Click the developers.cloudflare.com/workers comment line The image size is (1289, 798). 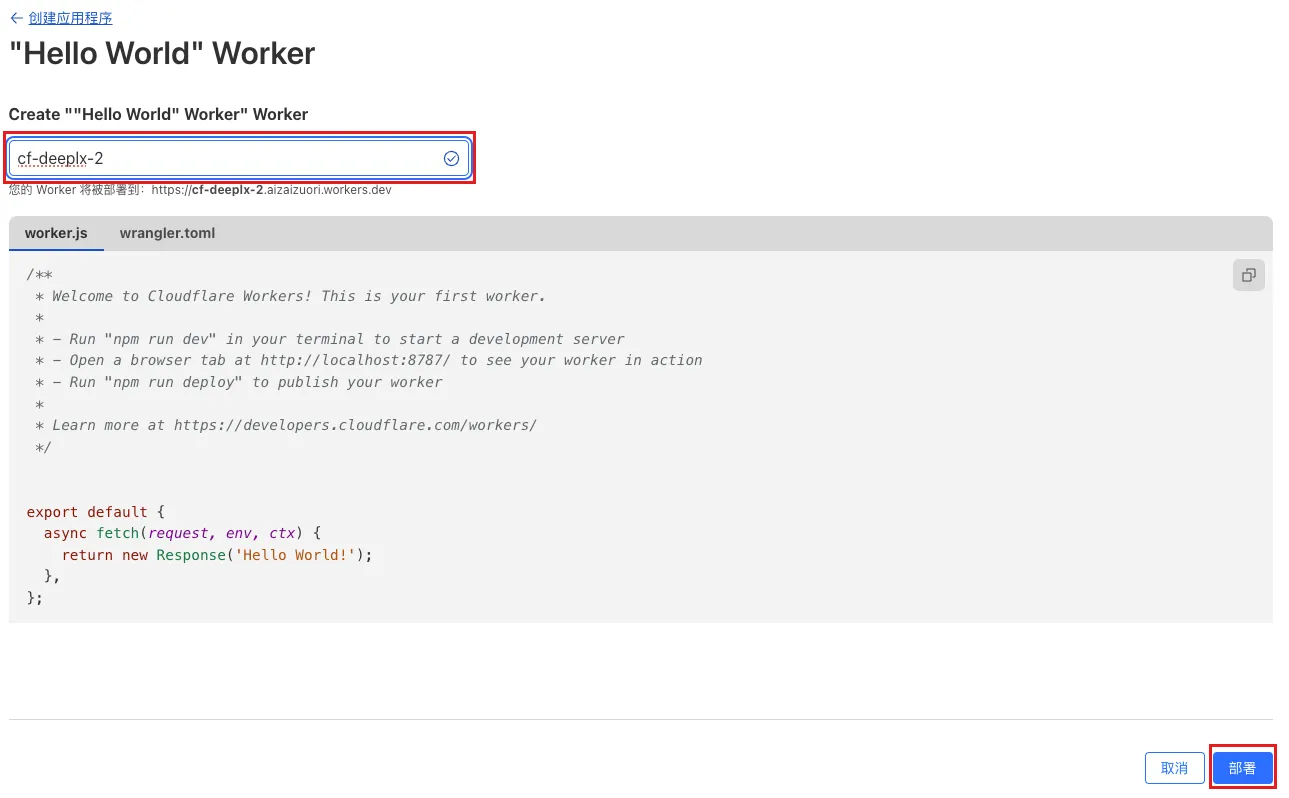click(x=286, y=425)
